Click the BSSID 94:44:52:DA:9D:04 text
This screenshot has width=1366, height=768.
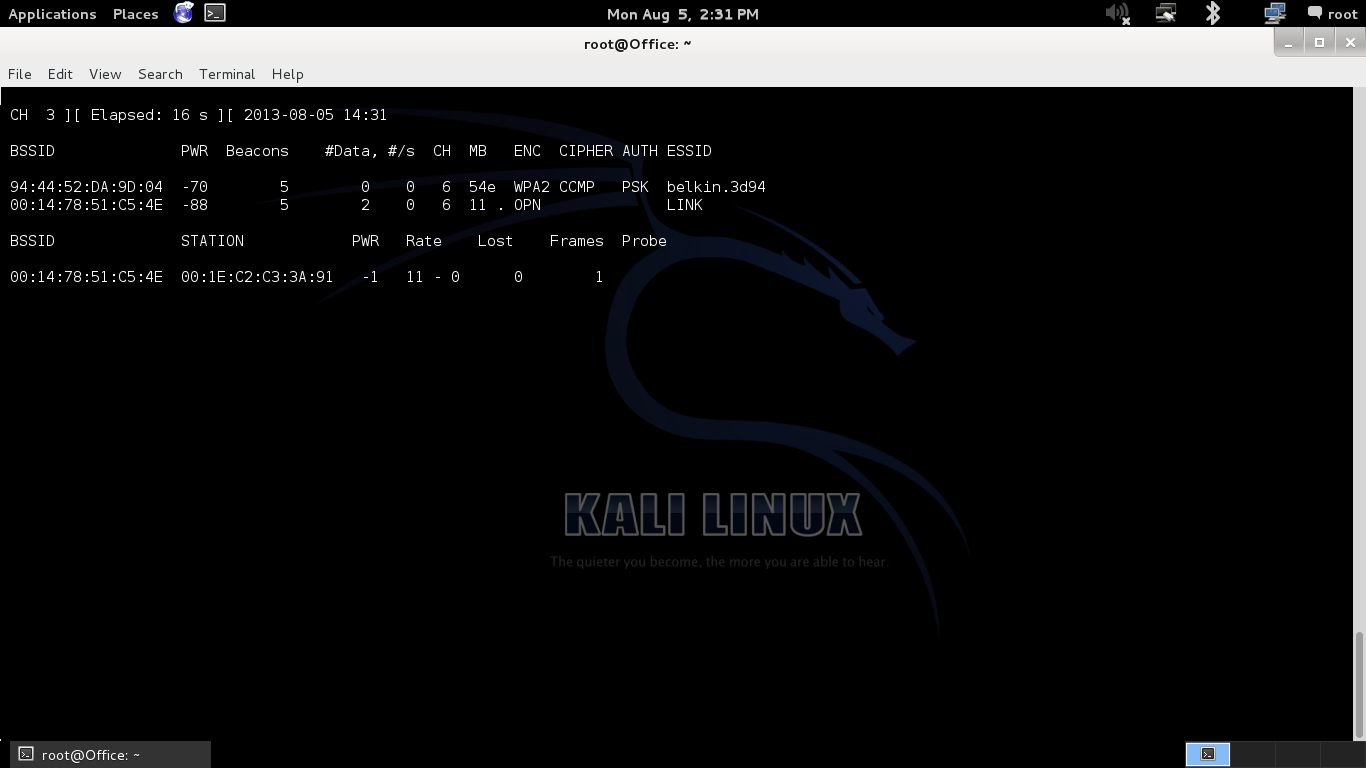click(86, 187)
